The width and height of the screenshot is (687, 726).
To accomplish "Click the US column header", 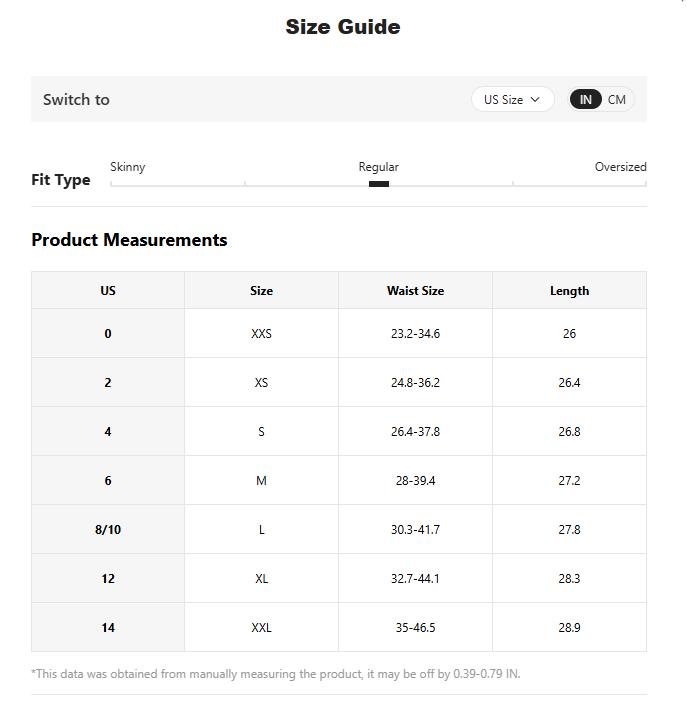I will pos(108,291).
